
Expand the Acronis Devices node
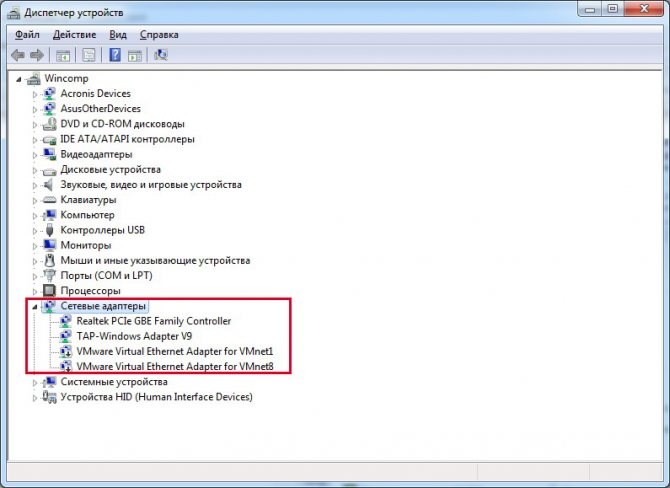[x=35, y=94]
